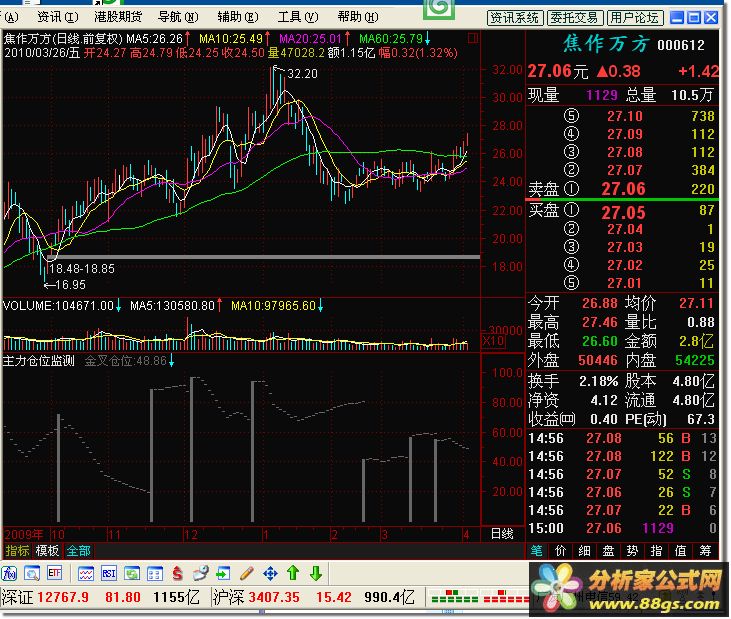
Task: Switch to the 全部 tab
Action: [x=78, y=551]
